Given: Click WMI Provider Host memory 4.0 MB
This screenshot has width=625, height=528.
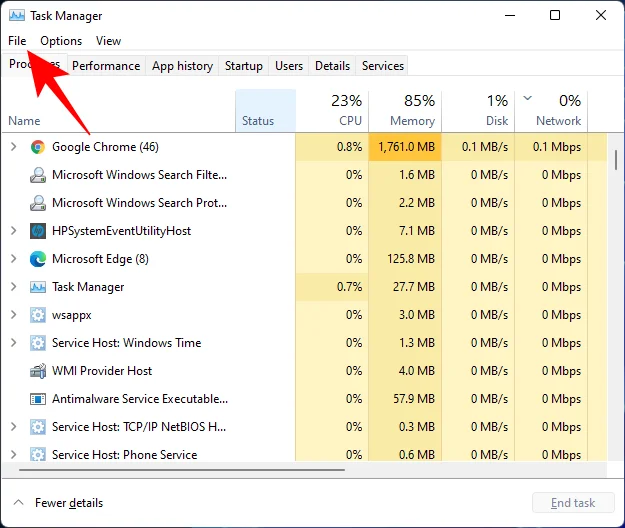Looking at the screenshot, I should click(417, 371).
